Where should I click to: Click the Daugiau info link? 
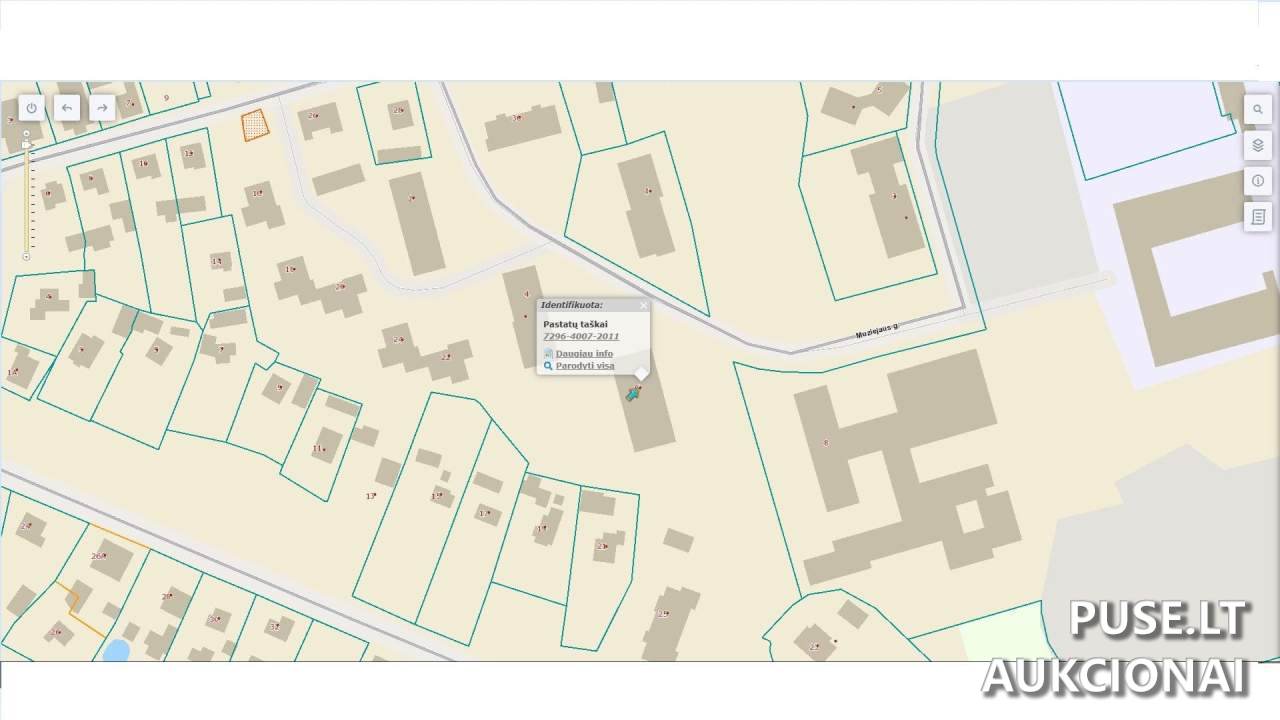(x=584, y=354)
